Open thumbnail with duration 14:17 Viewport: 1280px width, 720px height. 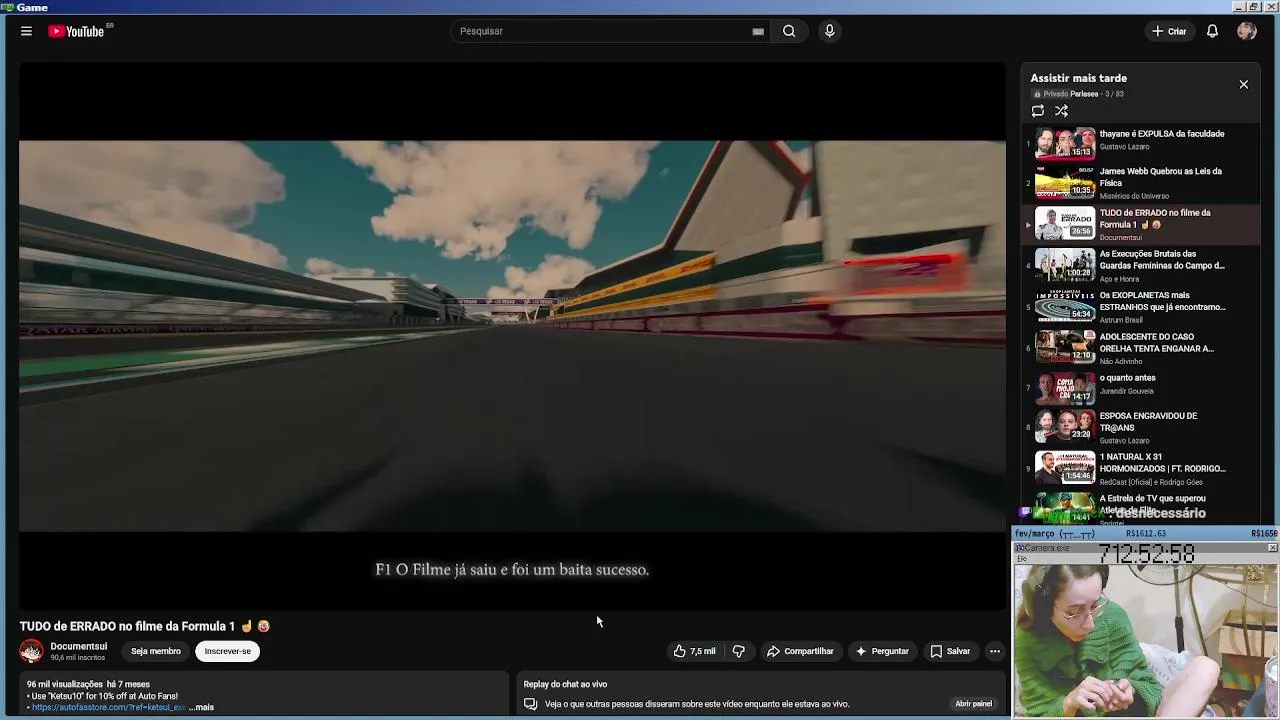[1065, 389]
